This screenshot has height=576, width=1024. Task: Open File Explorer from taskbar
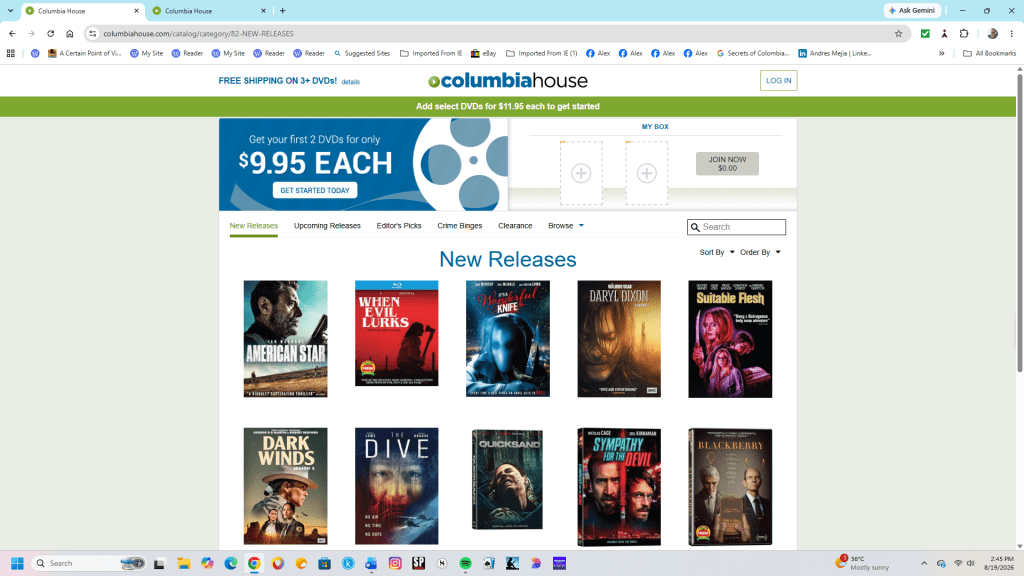point(184,563)
